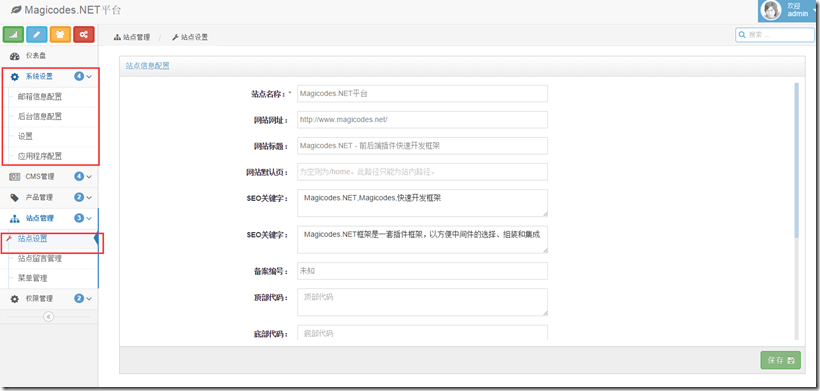This screenshot has height=391, width=820.
Task: Open the 仪表盘 dashboard menu item
Action: [x=49, y=56]
